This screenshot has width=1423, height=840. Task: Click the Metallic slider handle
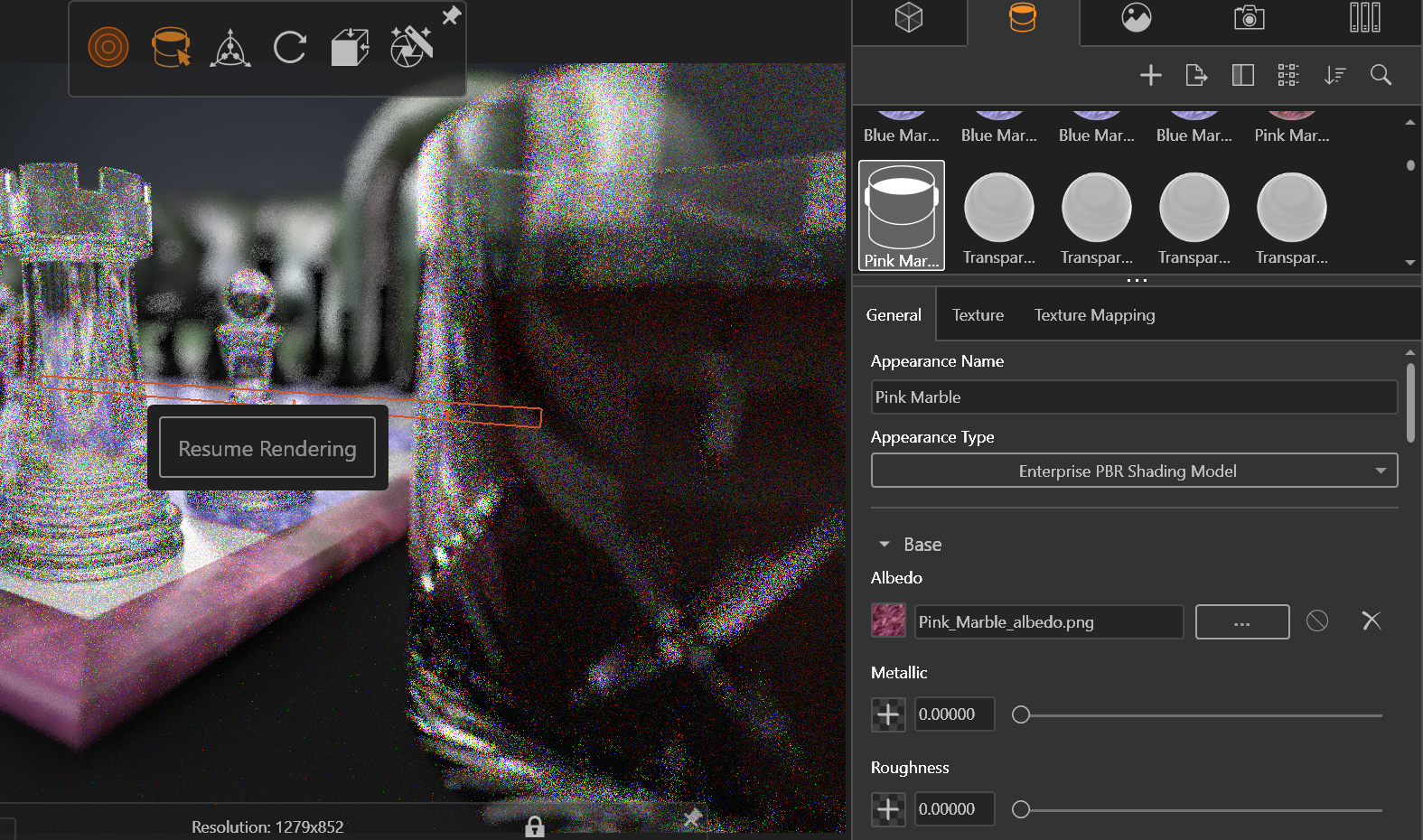1021,715
